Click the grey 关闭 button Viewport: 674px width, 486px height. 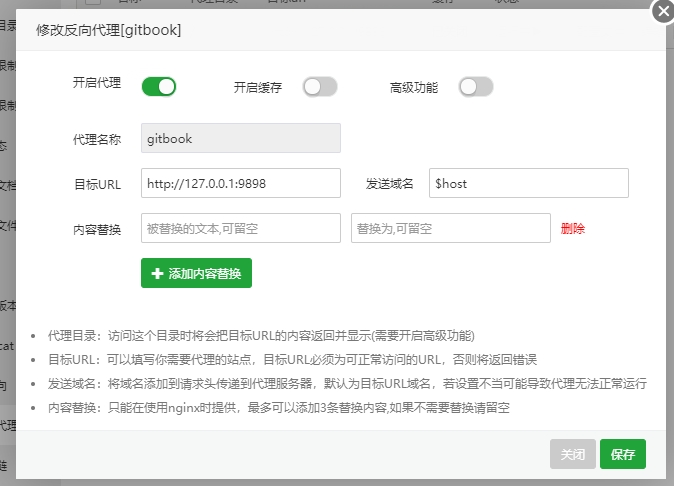(573, 454)
